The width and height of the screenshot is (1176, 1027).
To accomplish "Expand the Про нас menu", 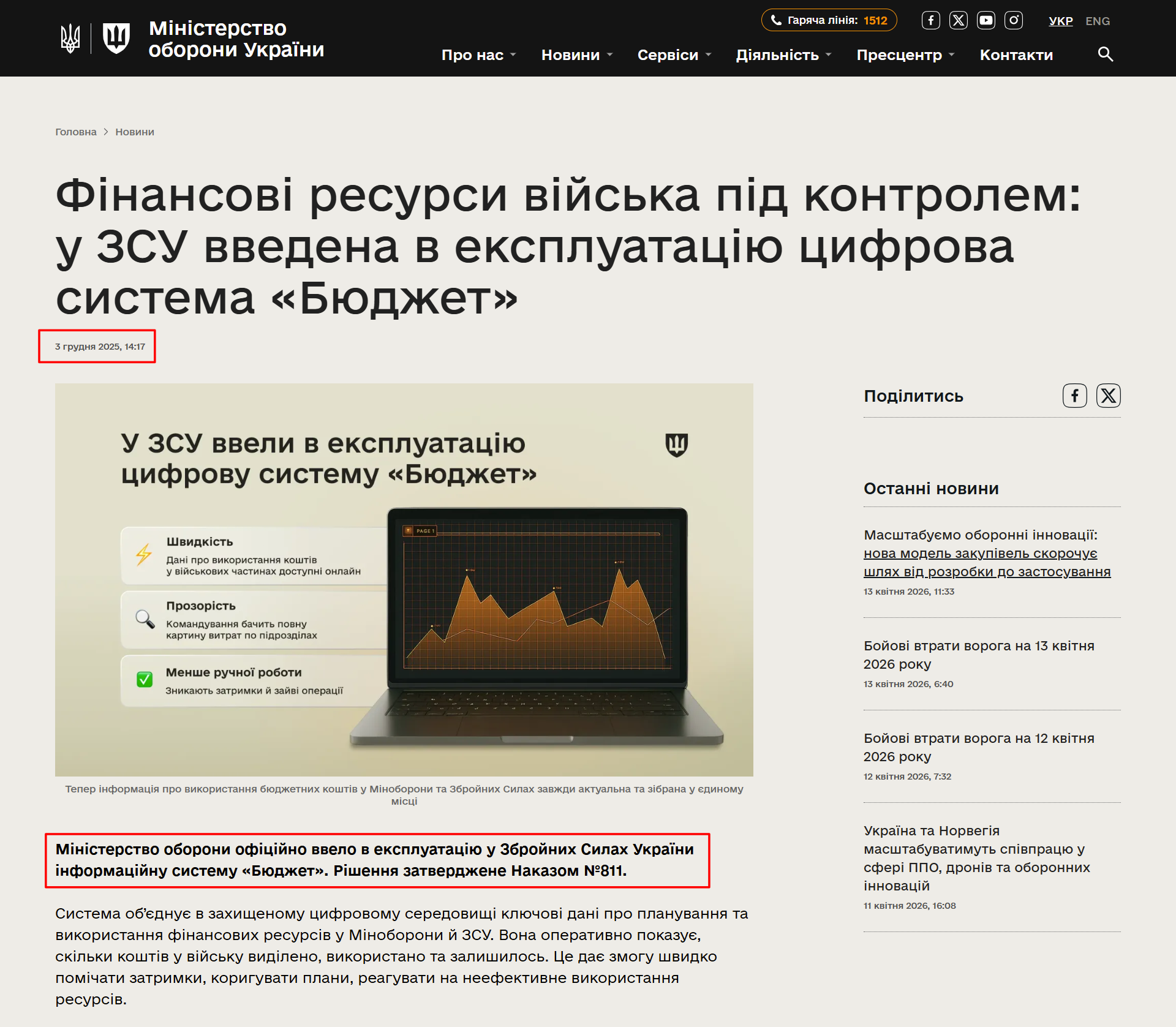I will point(479,55).
